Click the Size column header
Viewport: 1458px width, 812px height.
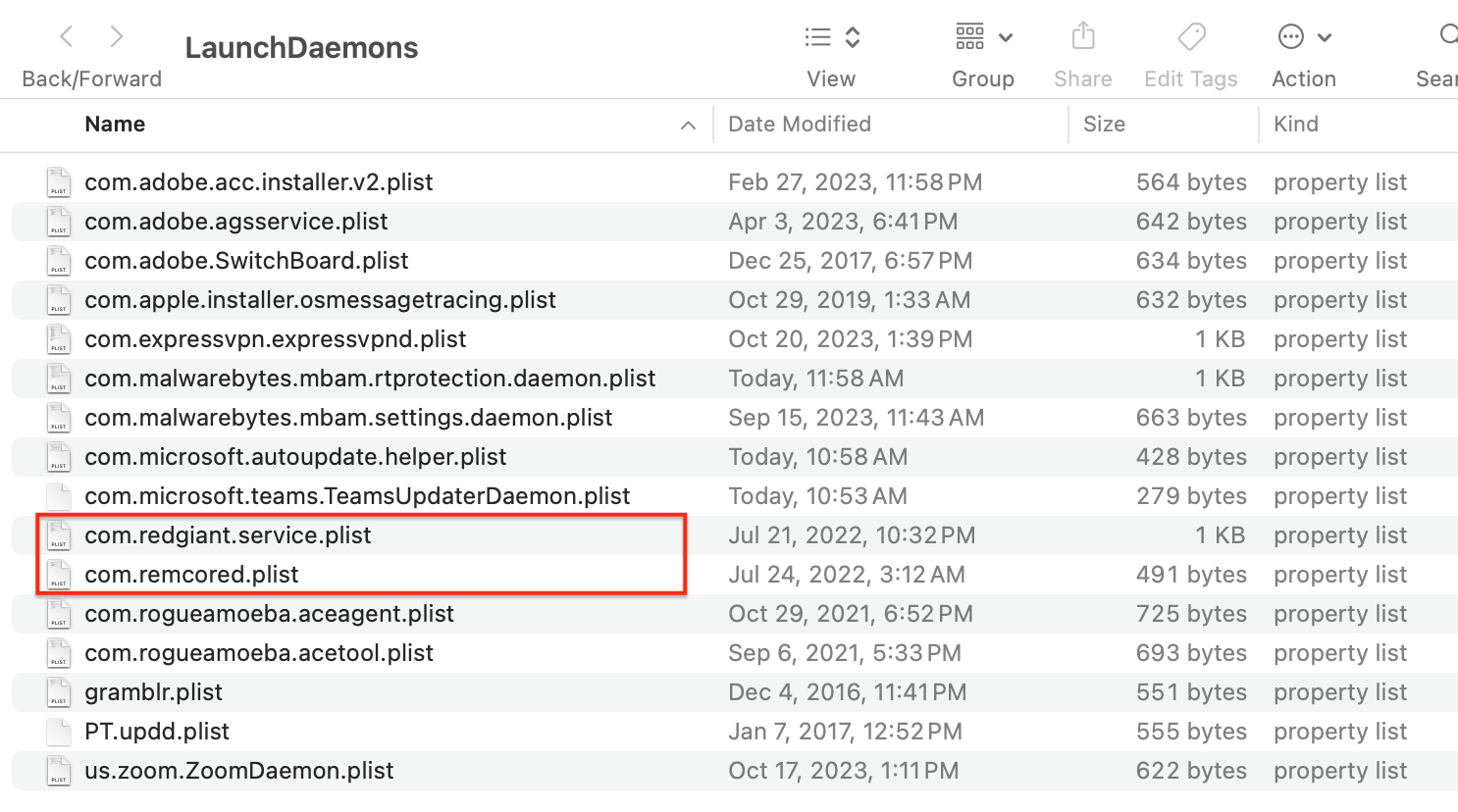pyautogui.click(x=1104, y=125)
